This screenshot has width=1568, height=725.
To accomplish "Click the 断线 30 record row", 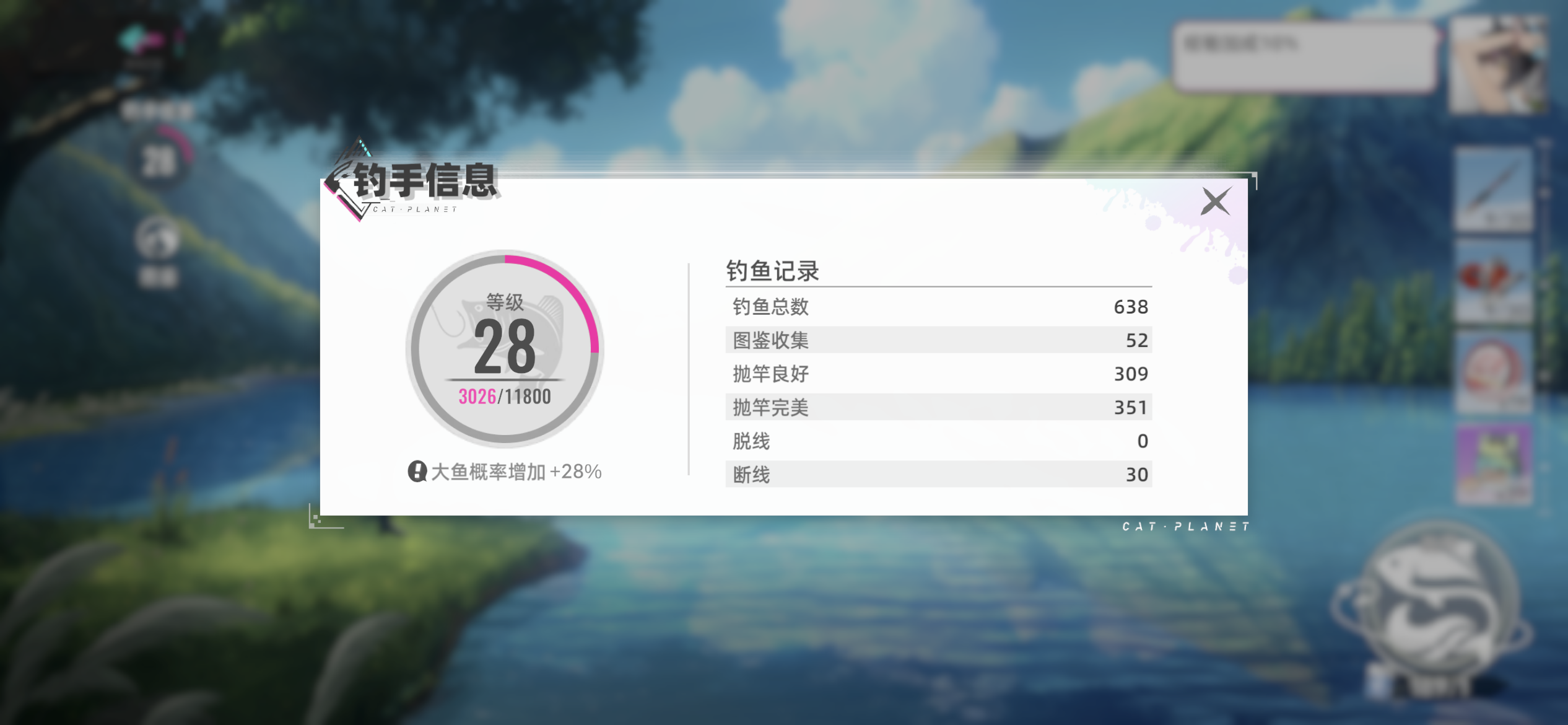I will (x=938, y=474).
